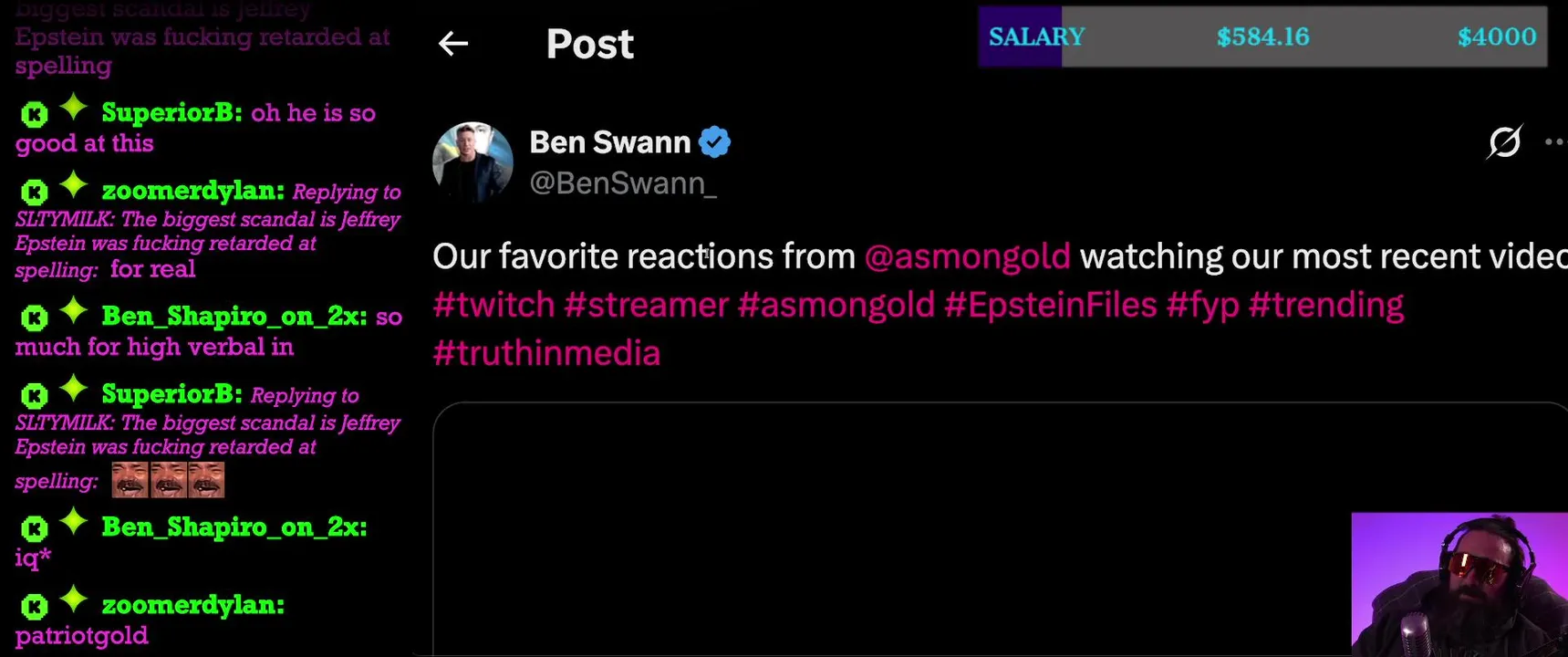The width and height of the screenshot is (1568, 657).
Task: Click the @BenSwann_ handle
Action: point(623,183)
